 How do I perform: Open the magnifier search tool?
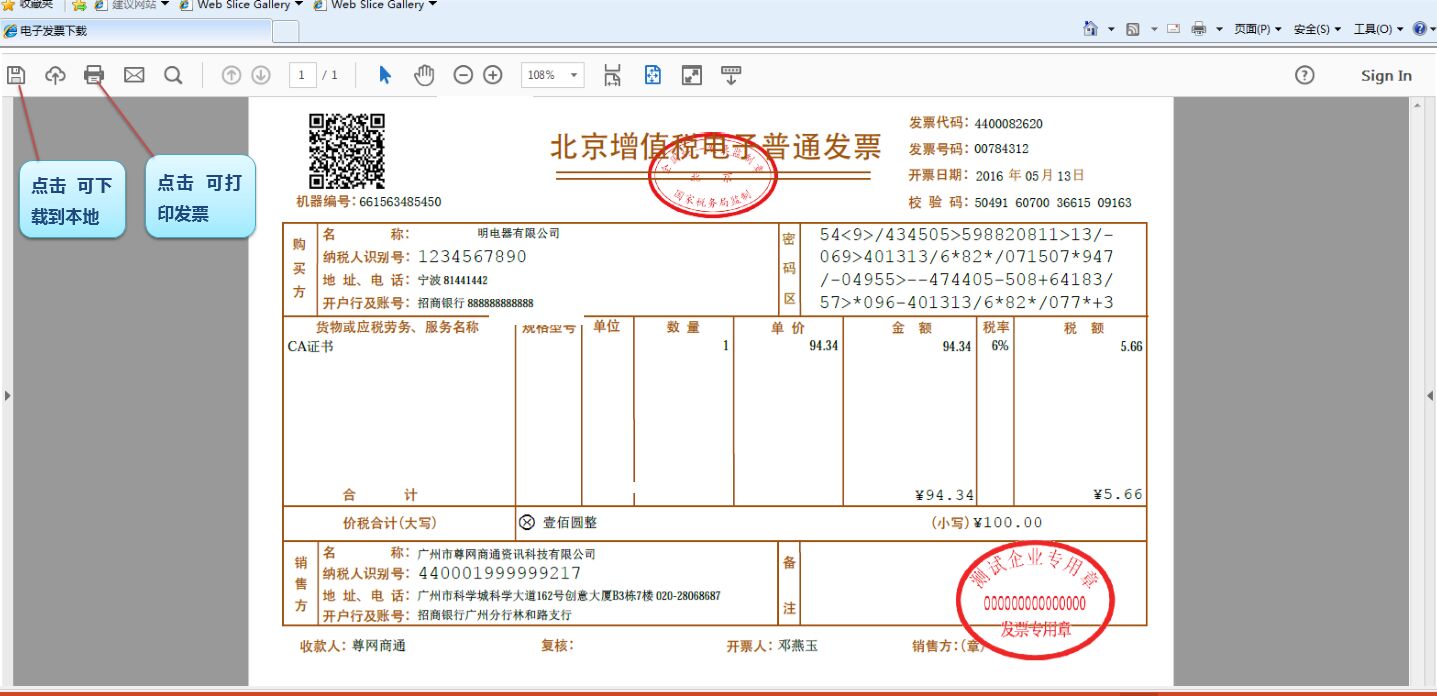click(x=173, y=75)
